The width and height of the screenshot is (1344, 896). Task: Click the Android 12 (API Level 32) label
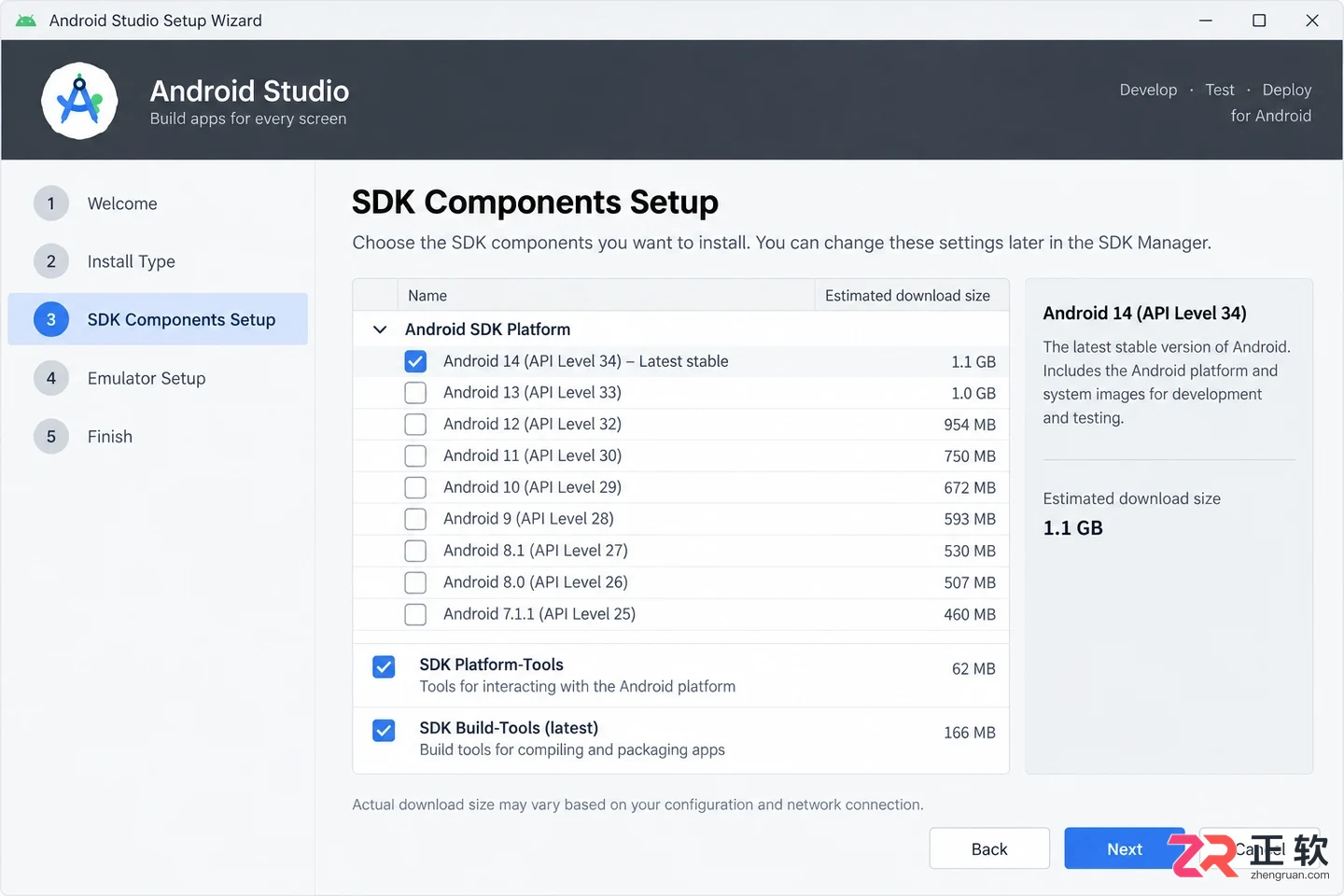click(x=532, y=424)
